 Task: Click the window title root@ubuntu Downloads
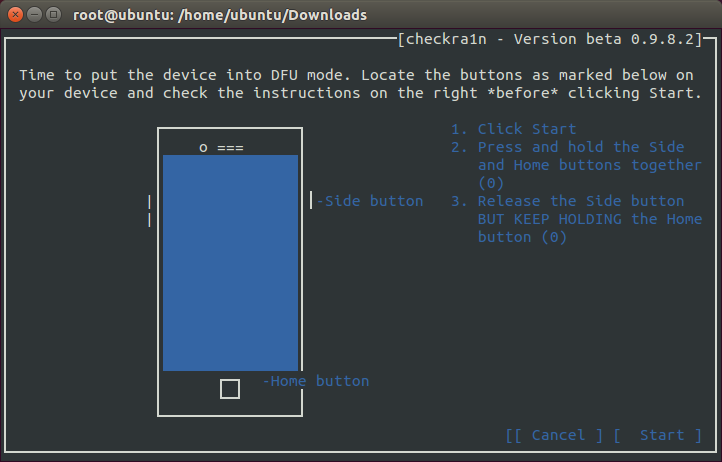pyautogui.click(x=220, y=15)
